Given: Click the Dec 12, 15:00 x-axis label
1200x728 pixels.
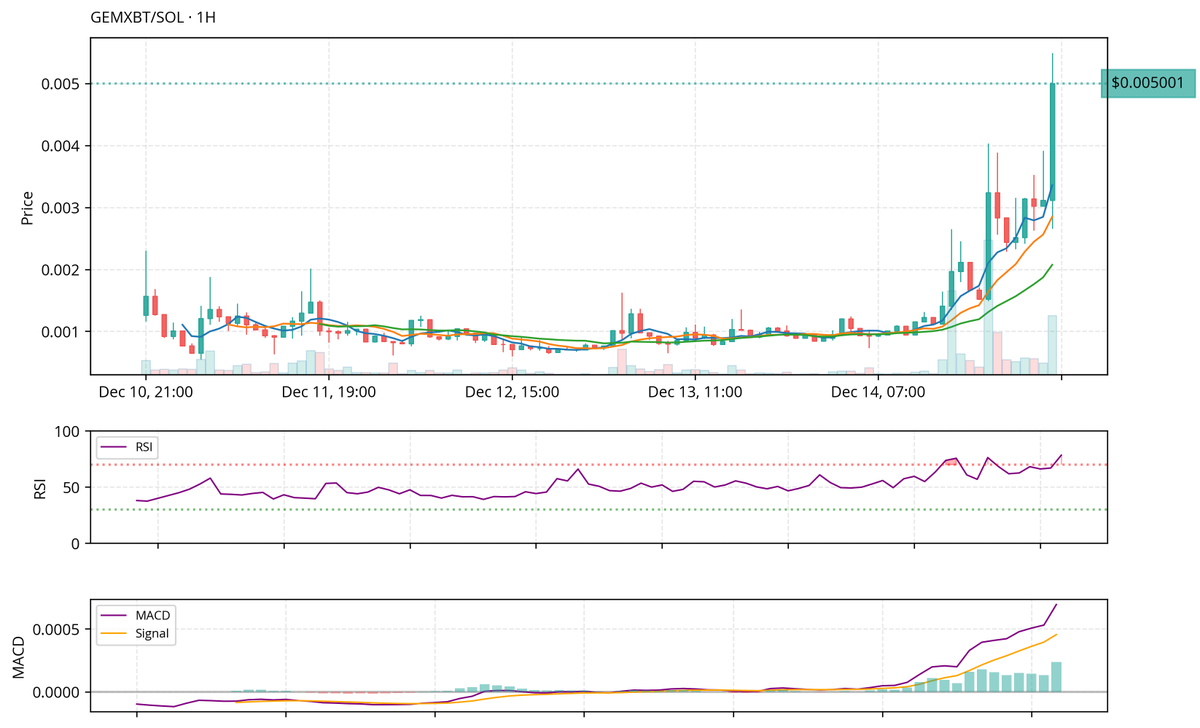Looking at the screenshot, I should [512, 392].
